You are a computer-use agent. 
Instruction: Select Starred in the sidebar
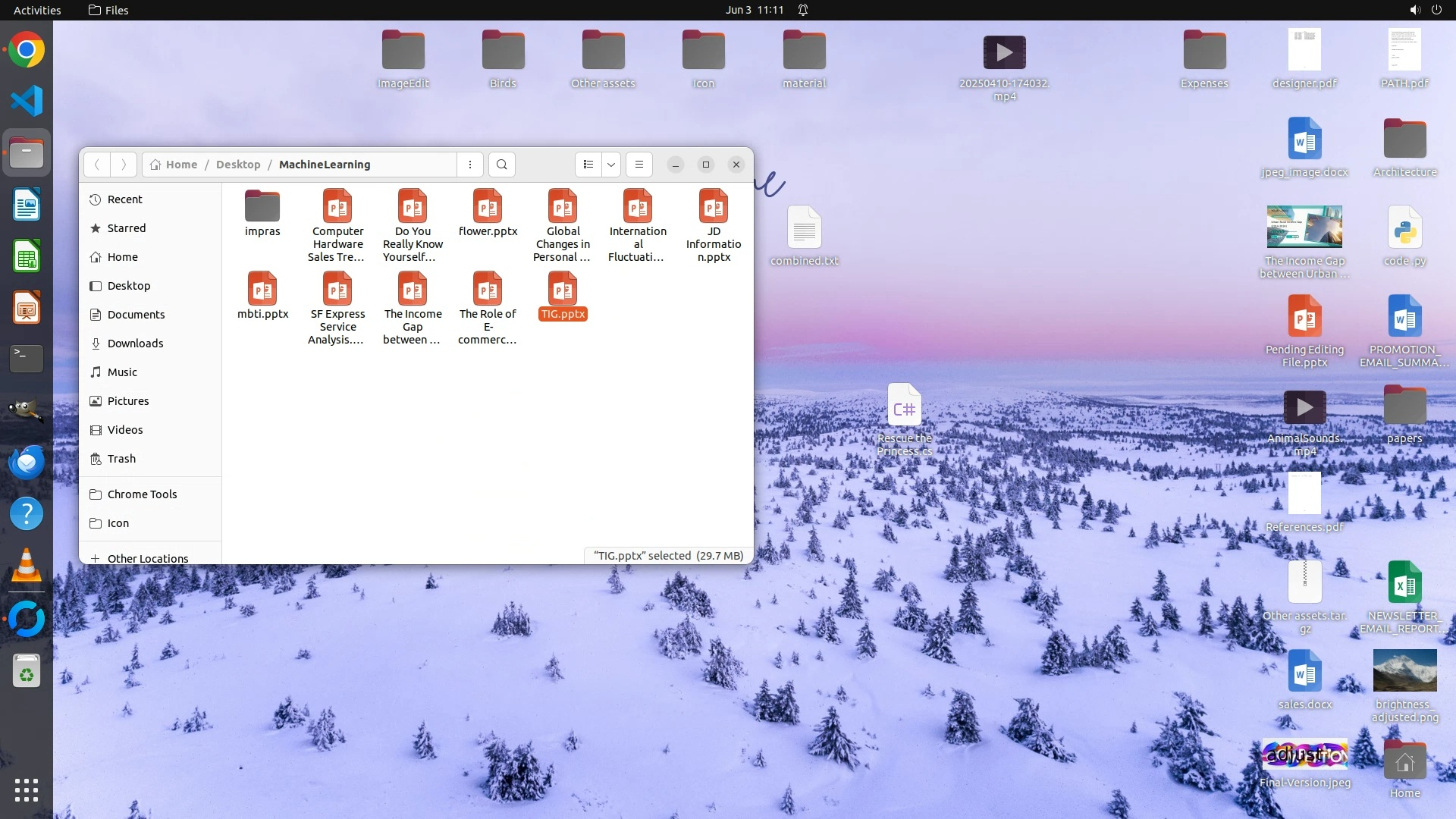click(x=126, y=228)
